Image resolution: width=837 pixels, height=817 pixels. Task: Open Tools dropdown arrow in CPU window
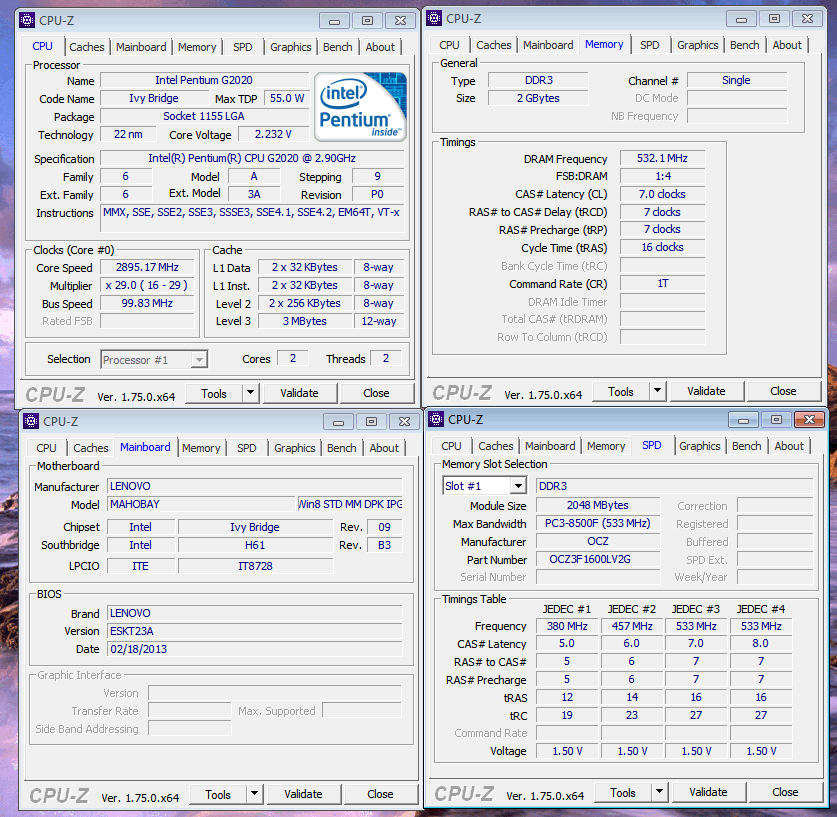tap(250, 393)
